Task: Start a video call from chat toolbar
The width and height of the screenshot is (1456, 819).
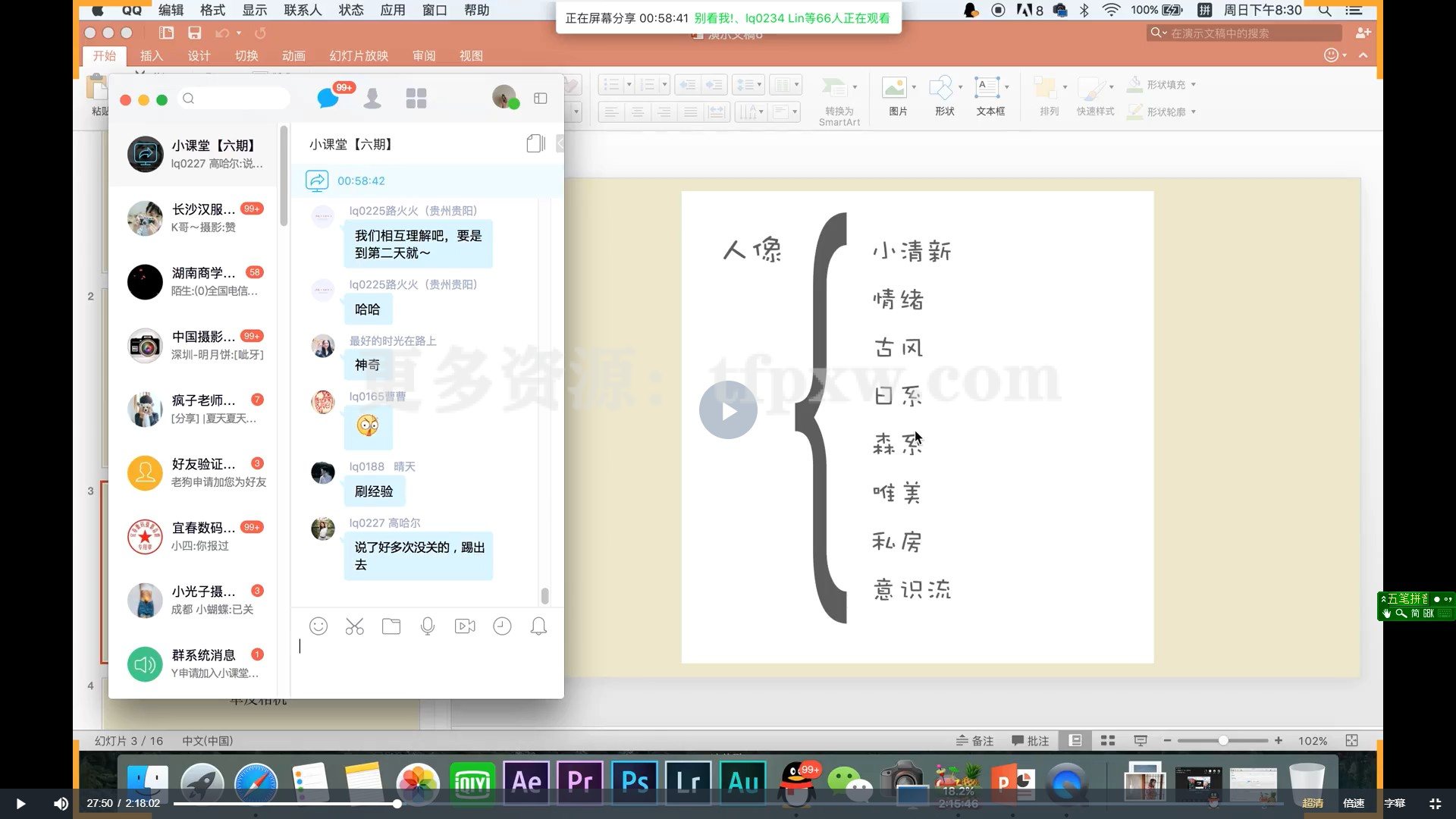Action: [x=465, y=626]
